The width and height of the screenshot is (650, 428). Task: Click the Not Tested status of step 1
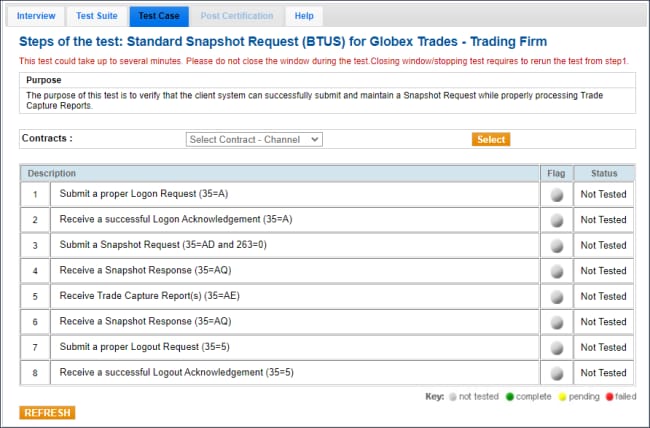(x=603, y=194)
